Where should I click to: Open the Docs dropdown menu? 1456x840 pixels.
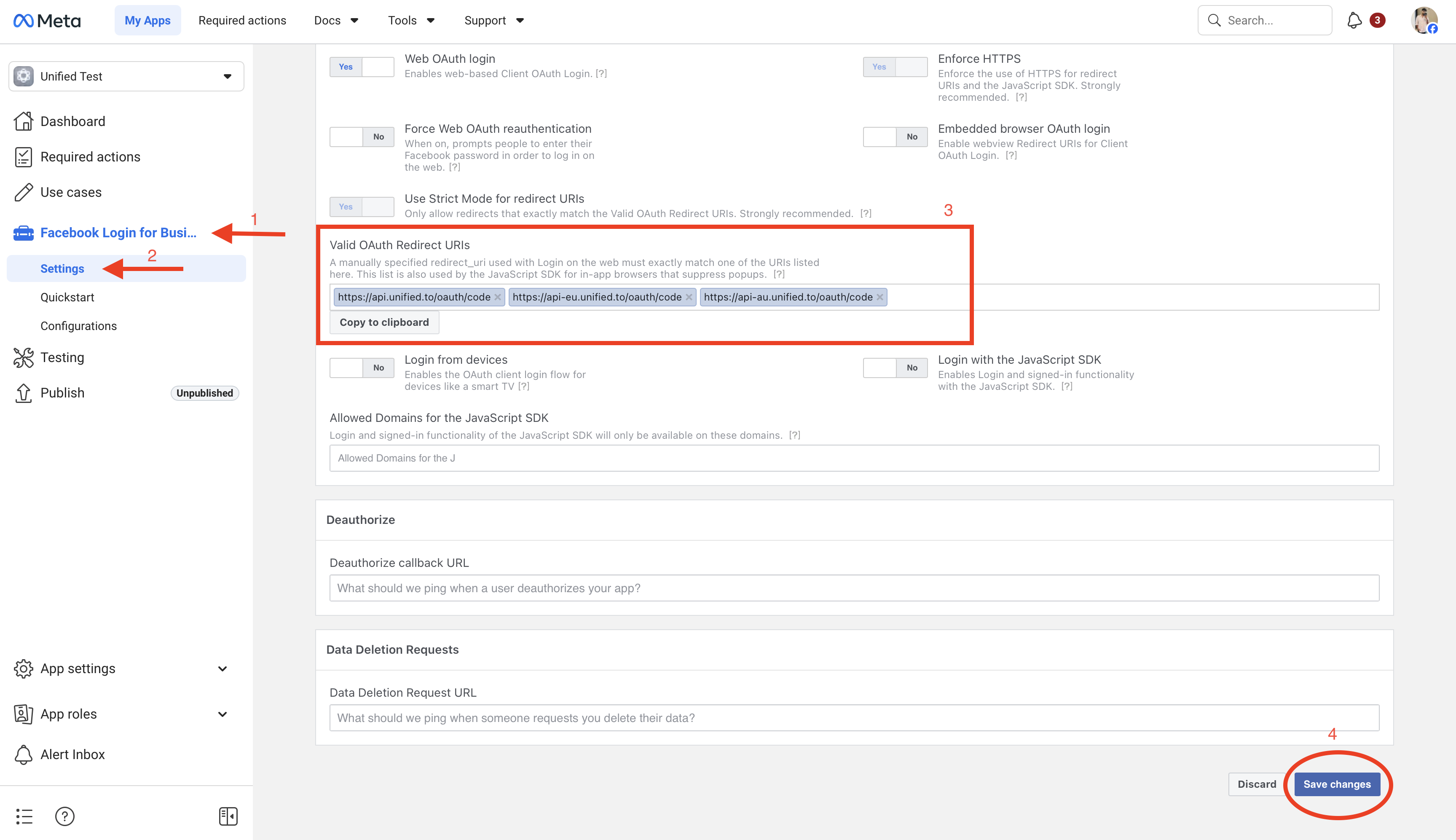pyautogui.click(x=336, y=21)
